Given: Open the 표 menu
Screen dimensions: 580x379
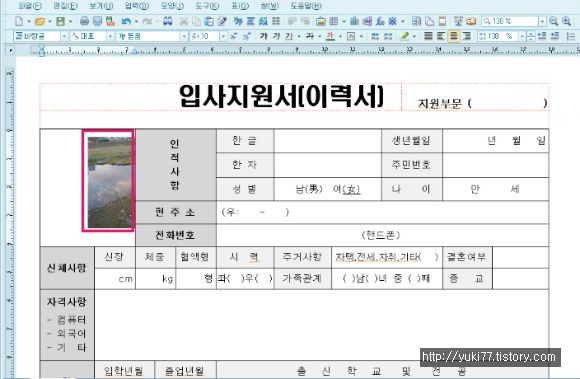Looking at the screenshot, I should point(240,6).
